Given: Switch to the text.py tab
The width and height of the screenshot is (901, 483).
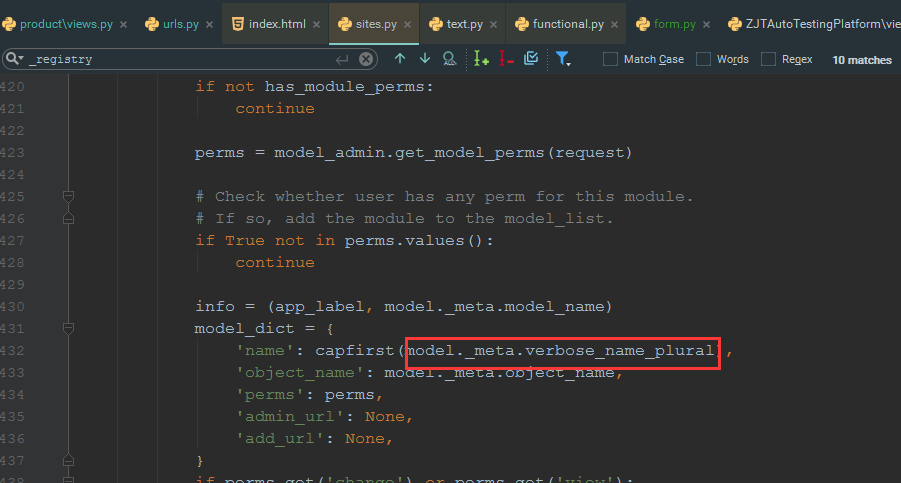Looking at the screenshot, I should pyautogui.click(x=464, y=24).
